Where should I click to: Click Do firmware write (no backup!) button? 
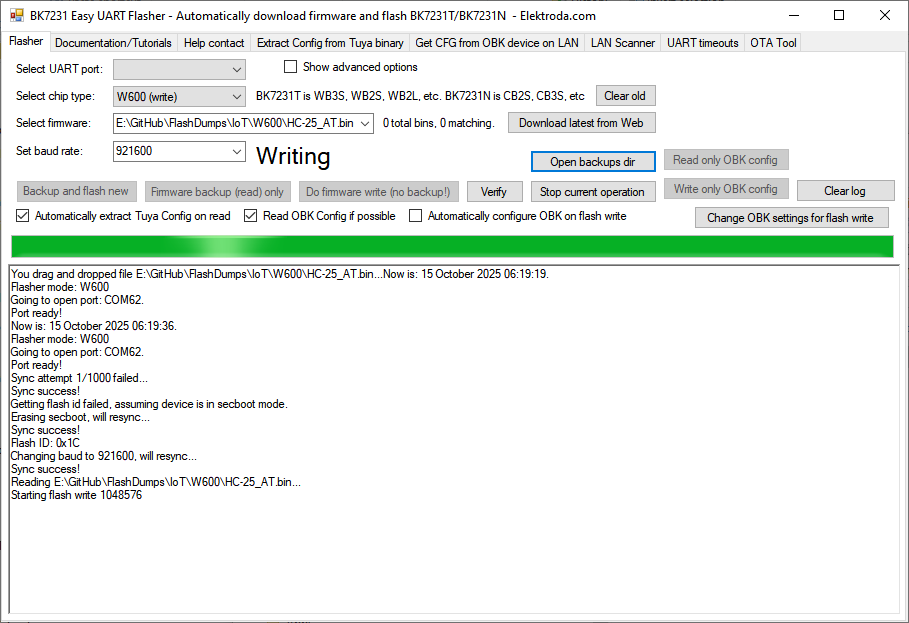(378, 192)
